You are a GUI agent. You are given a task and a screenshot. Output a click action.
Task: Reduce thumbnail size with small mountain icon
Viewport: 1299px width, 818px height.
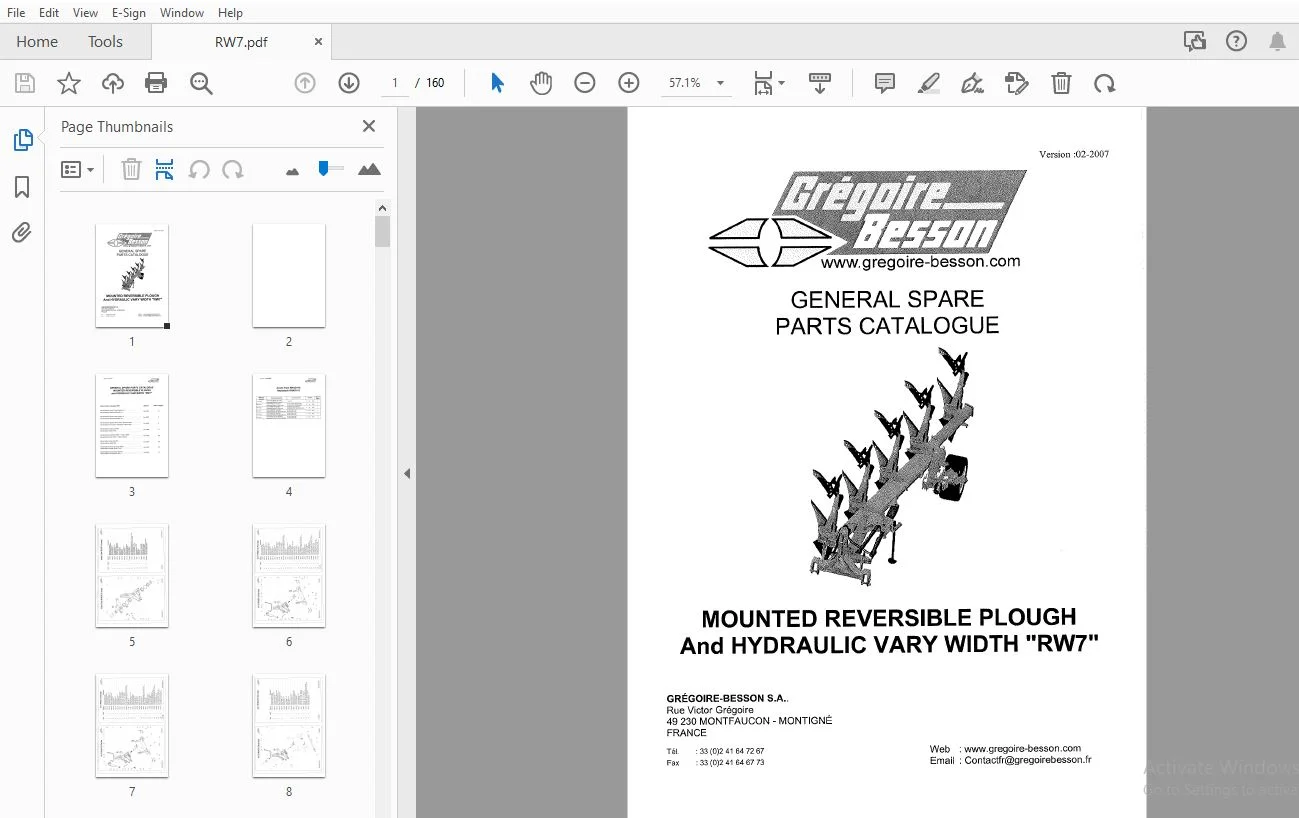click(292, 171)
